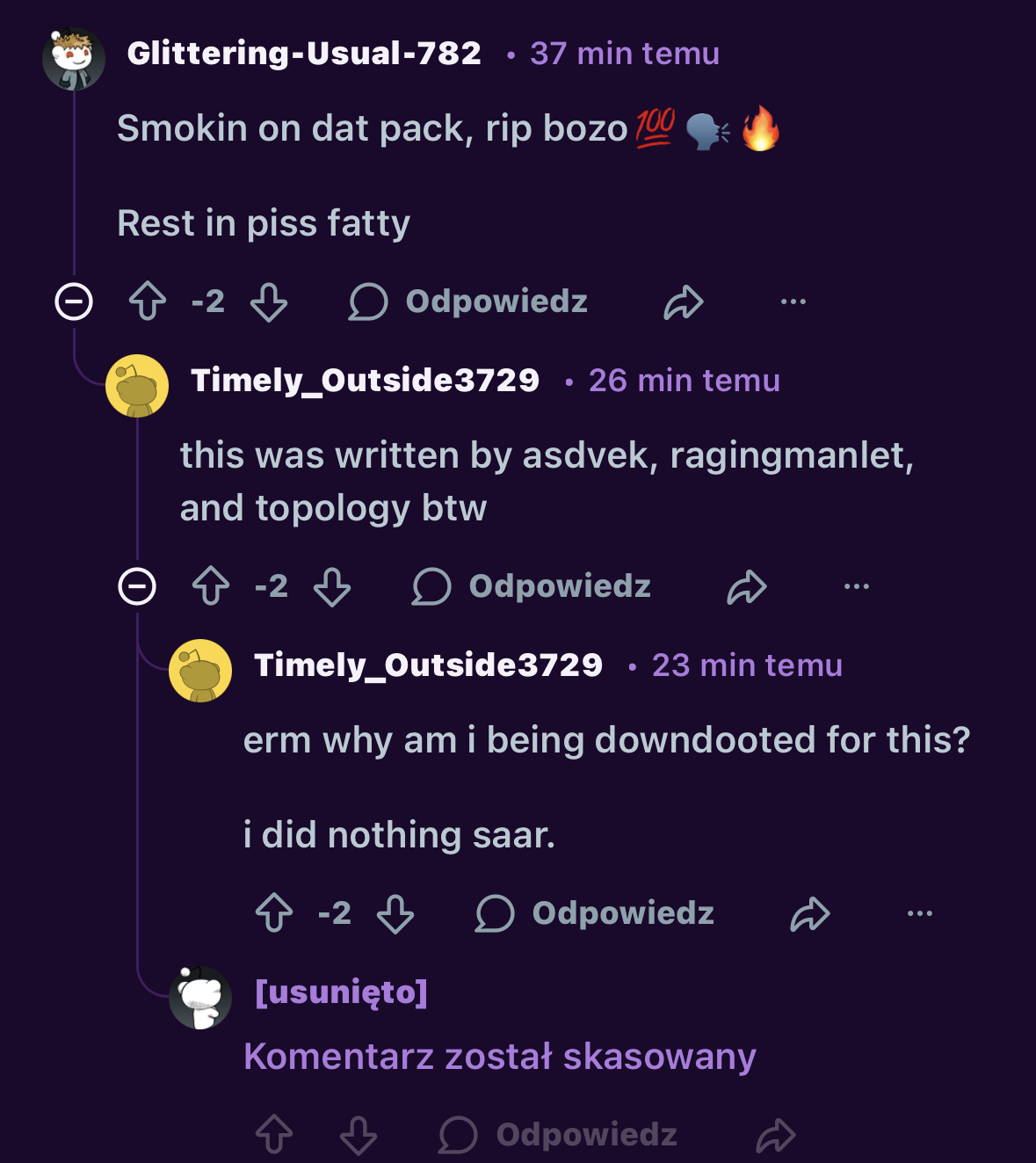Screen dimensions: 1036x1163
Task: Click the -2 vote count on the top comment
Action: click(x=209, y=302)
